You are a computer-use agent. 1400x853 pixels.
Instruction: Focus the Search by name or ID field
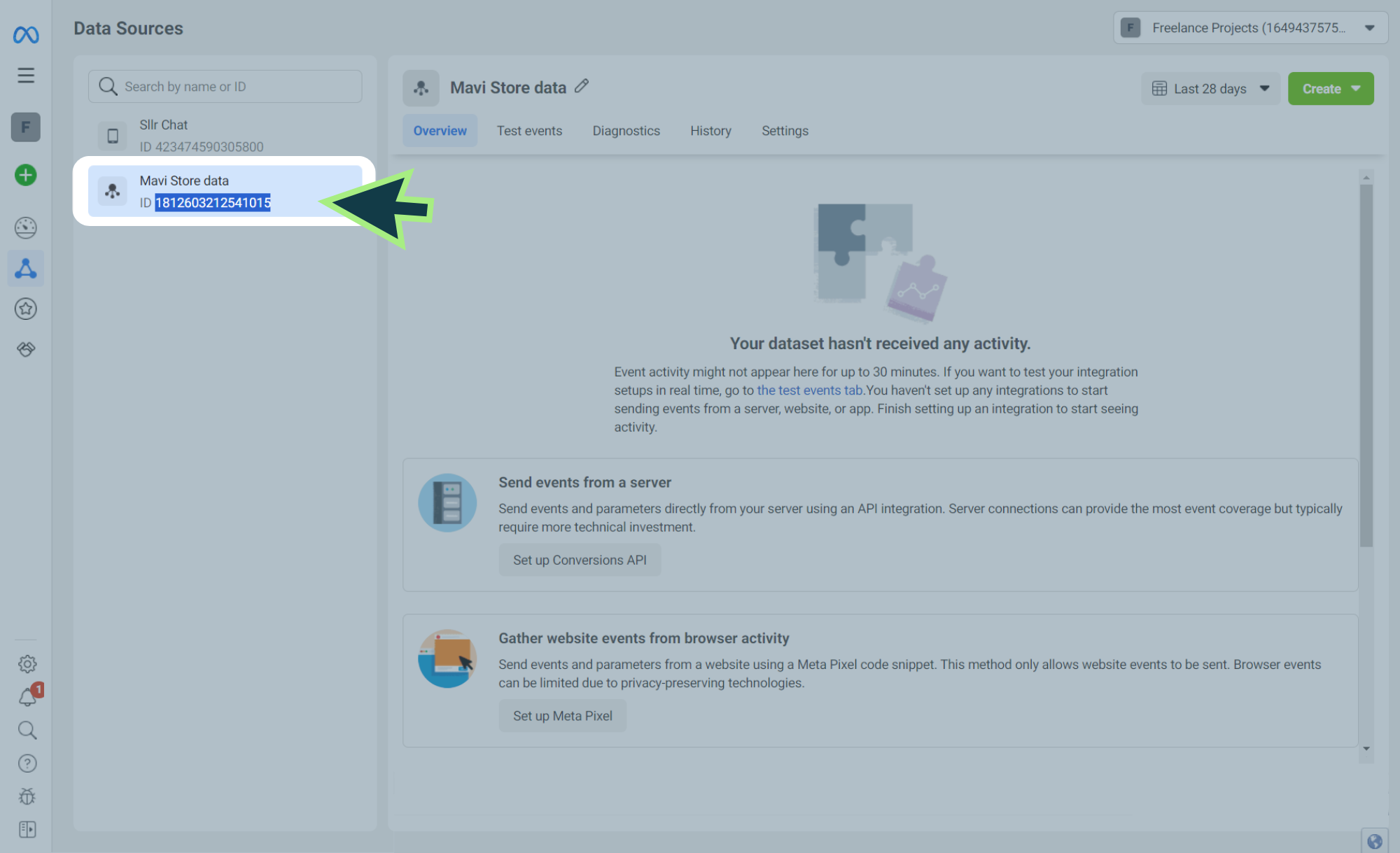tap(238, 87)
